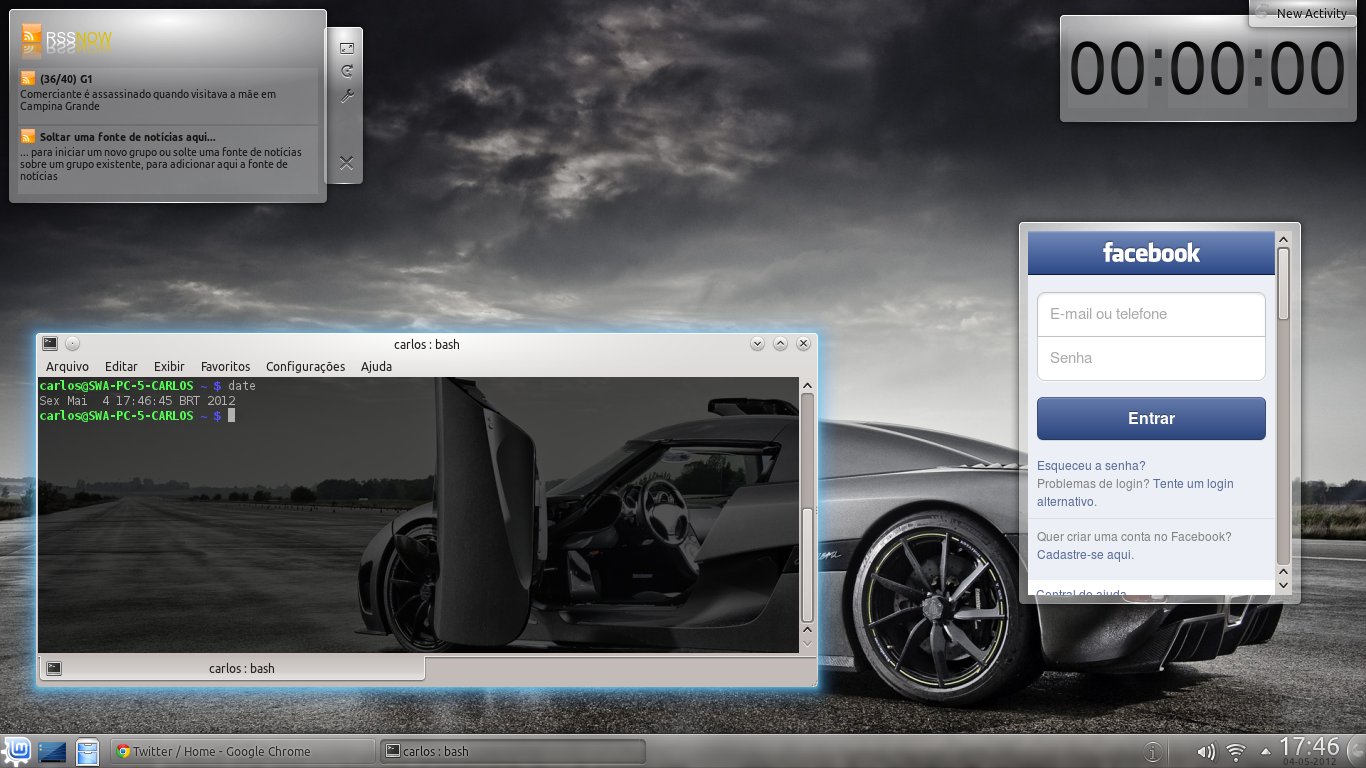
Task: Open the Wi-Fi network icon in system tray
Action: [x=1236, y=751]
